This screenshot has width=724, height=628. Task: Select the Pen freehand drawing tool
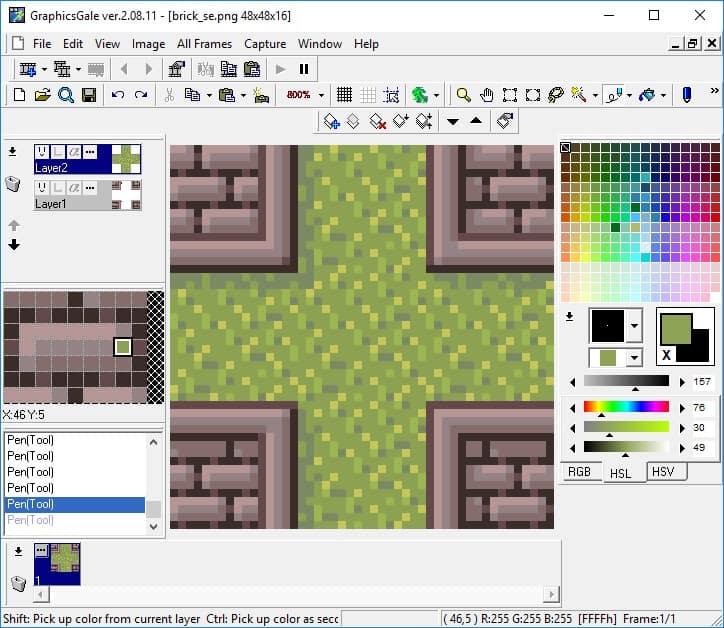pyautogui.click(x=614, y=95)
